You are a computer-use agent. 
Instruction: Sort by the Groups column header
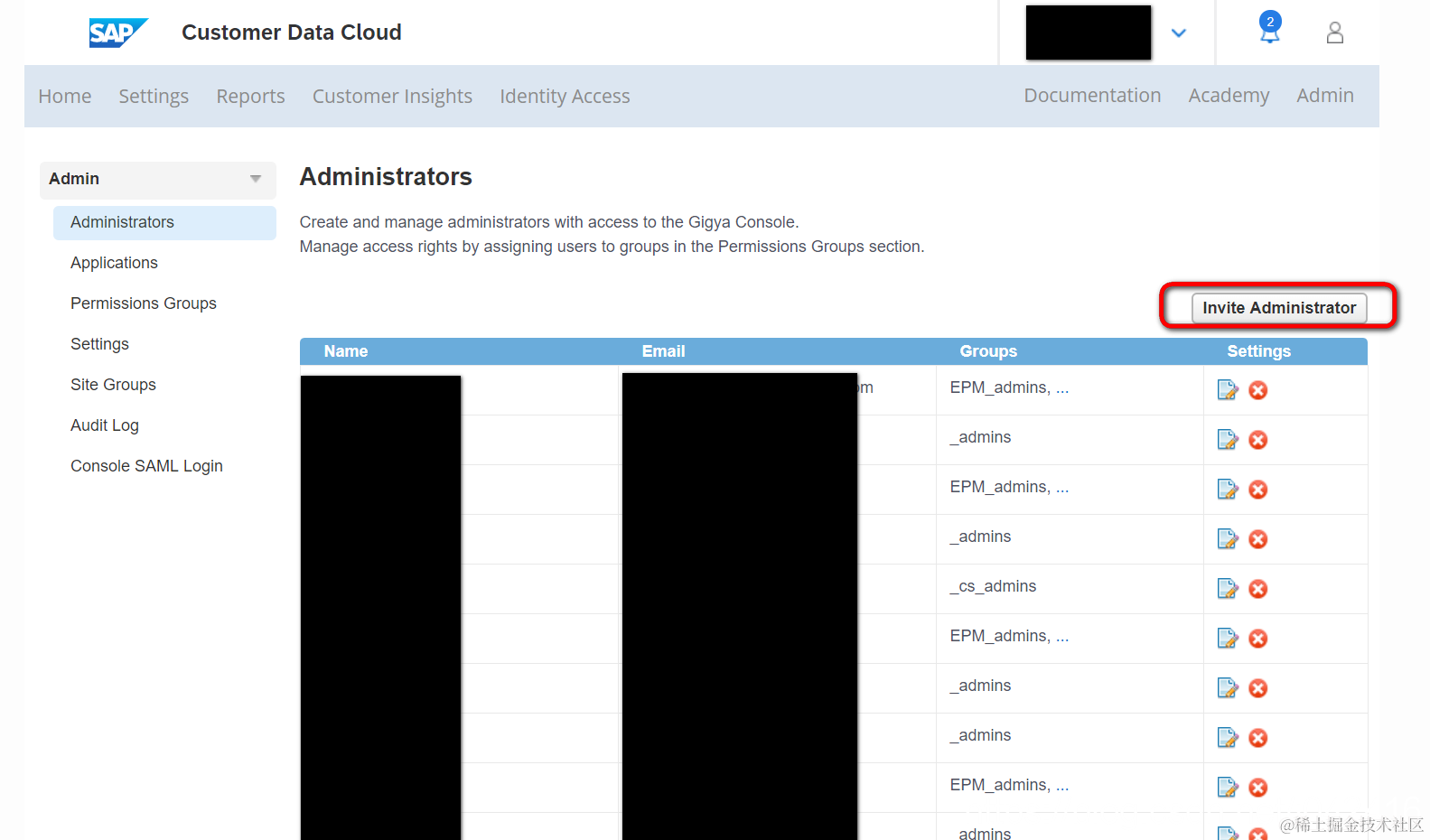[x=988, y=351]
